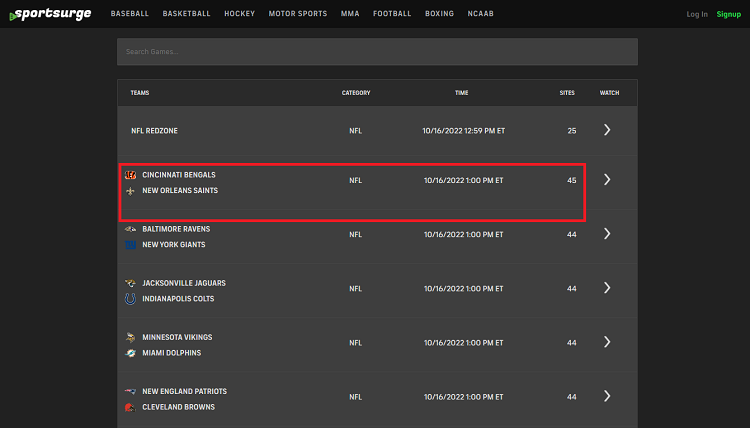
Task: Click the Teams column header
Action: tap(140, 93)
